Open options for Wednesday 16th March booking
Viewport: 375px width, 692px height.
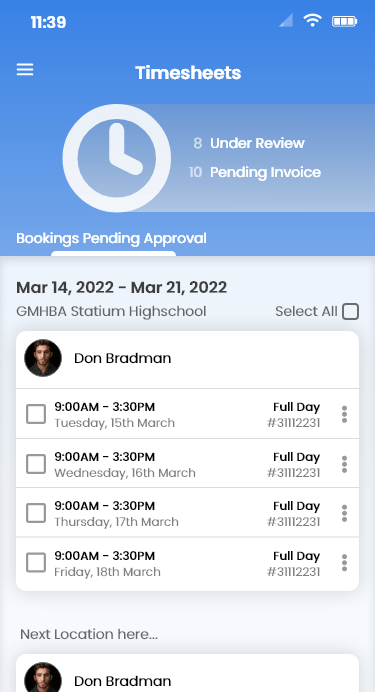(x=344, y=464)
